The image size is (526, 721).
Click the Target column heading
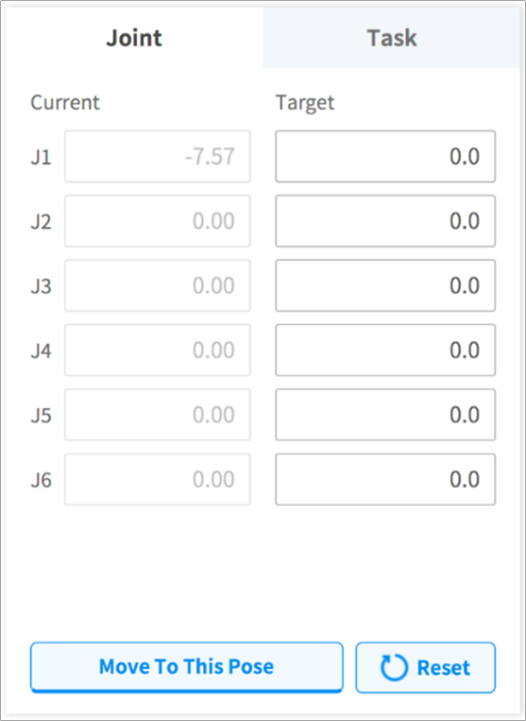pos(305,103)
